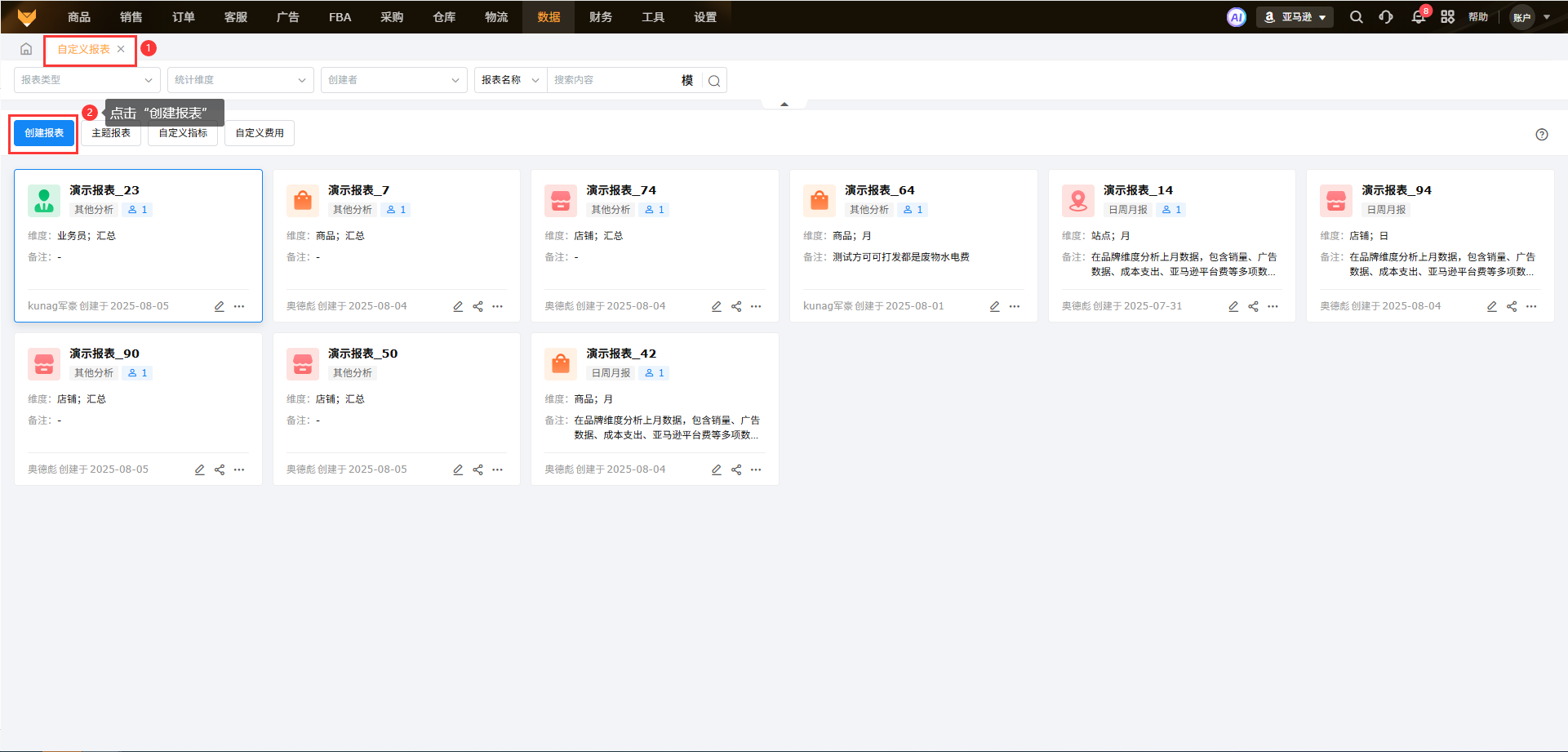Open the 数据 menu
Viewport: 1568px width, 752px height.
[549, 17]
